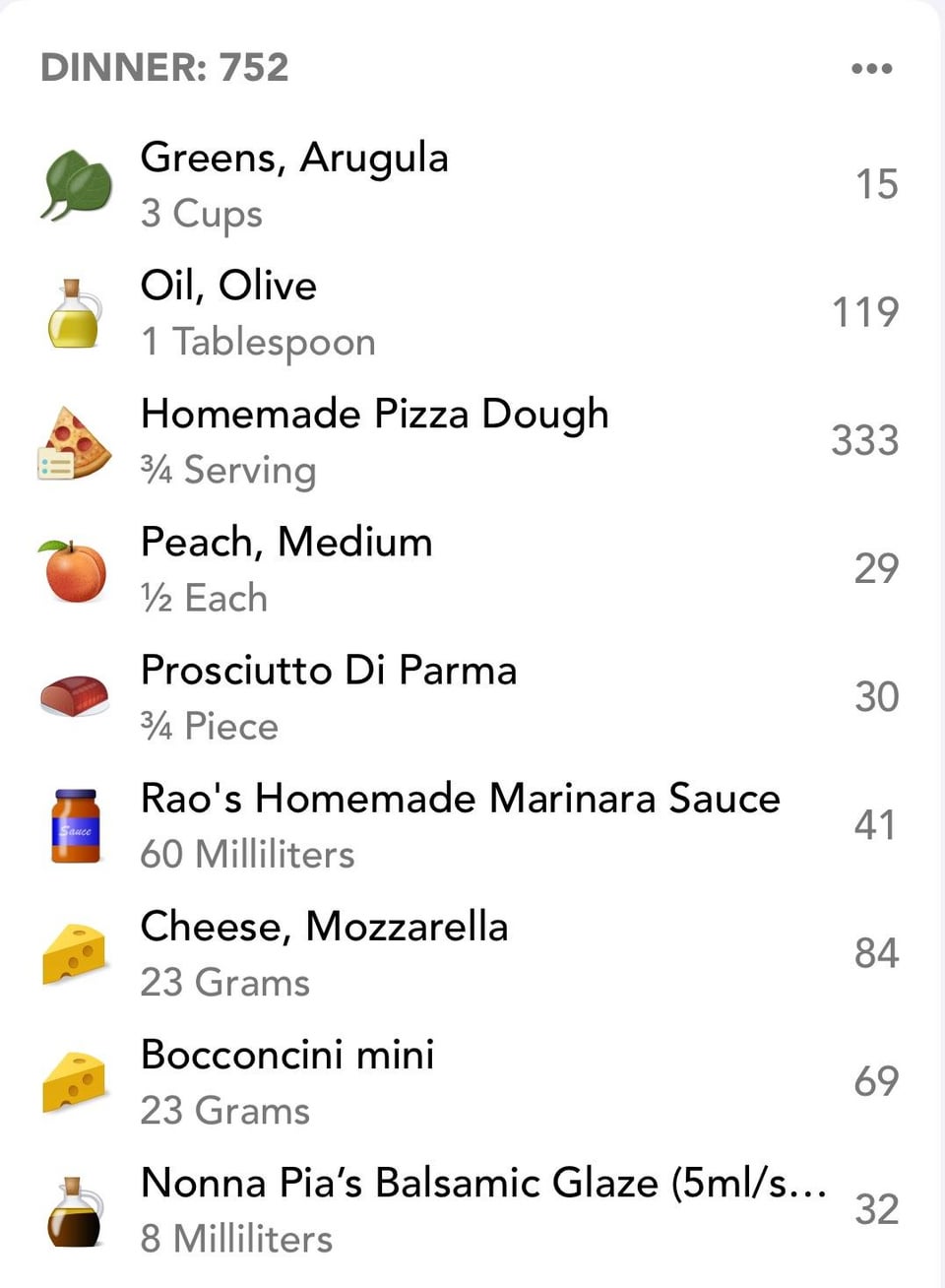Tap the prosciutto meat icon

(x=74, y=696)
